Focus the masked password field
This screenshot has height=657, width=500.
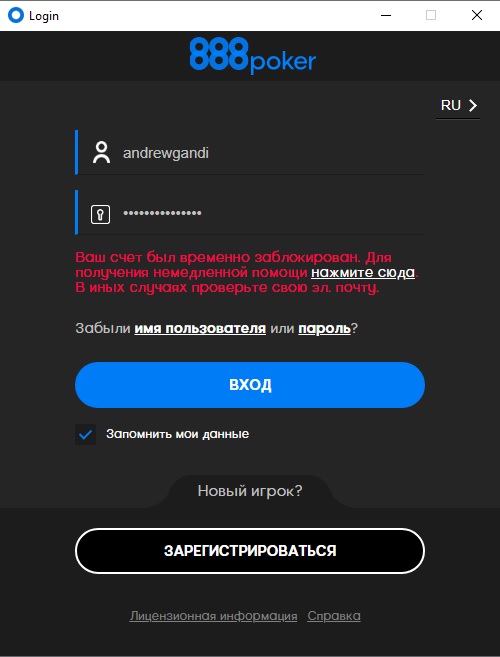[250, 213]
